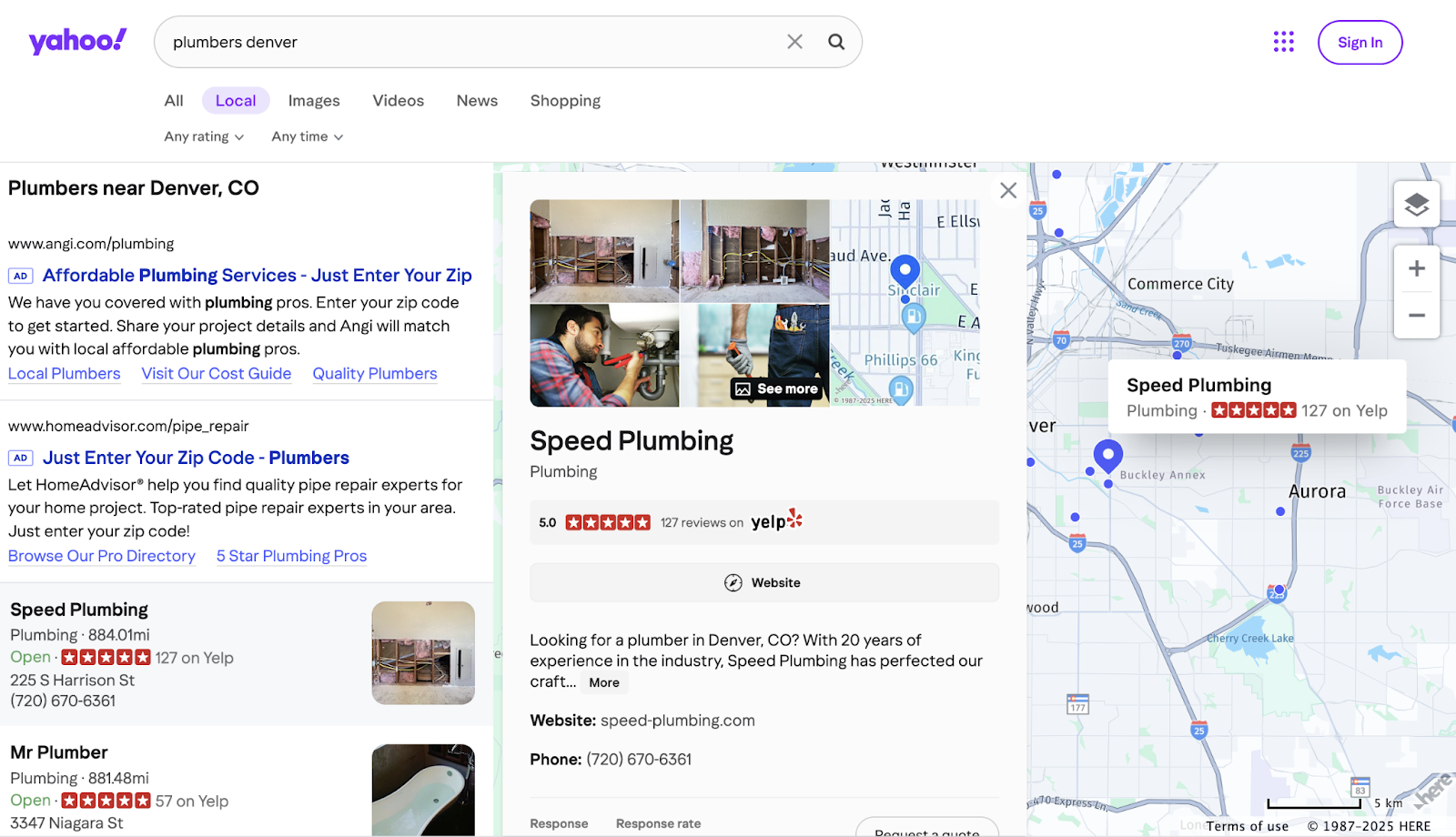The image size is (1456, 837).
Task: Open the Any time dropdown
Action: [306, 136]
